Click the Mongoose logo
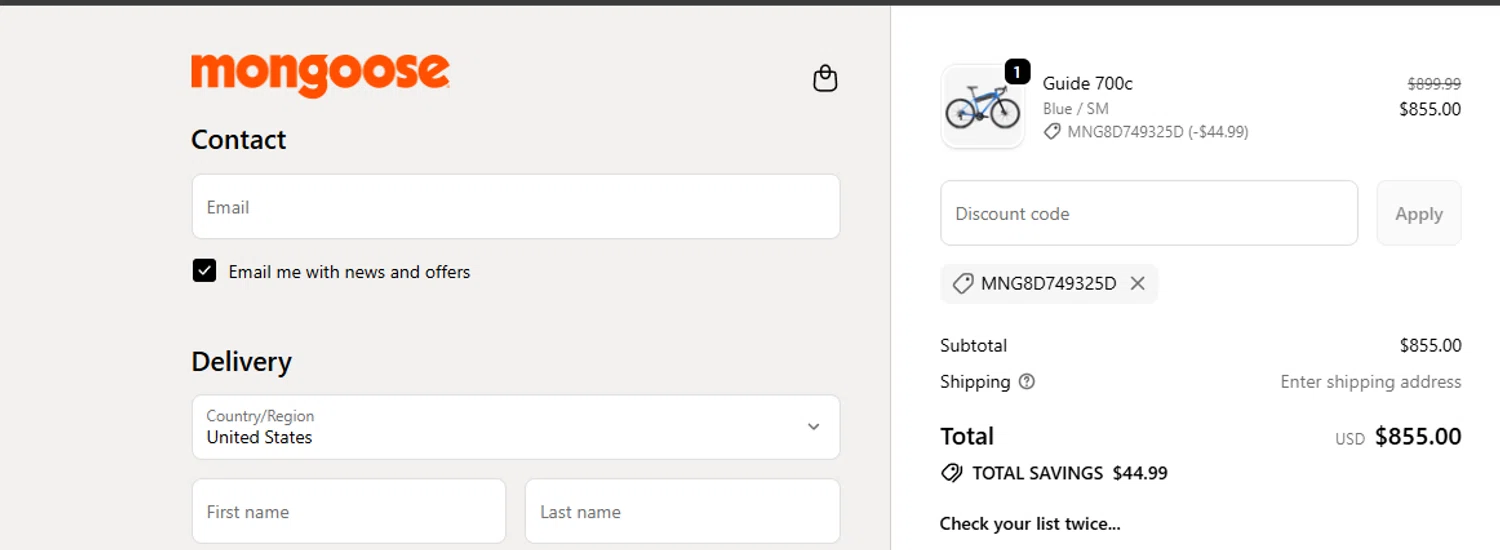The image size is (1500, 550). coord(320,75)
